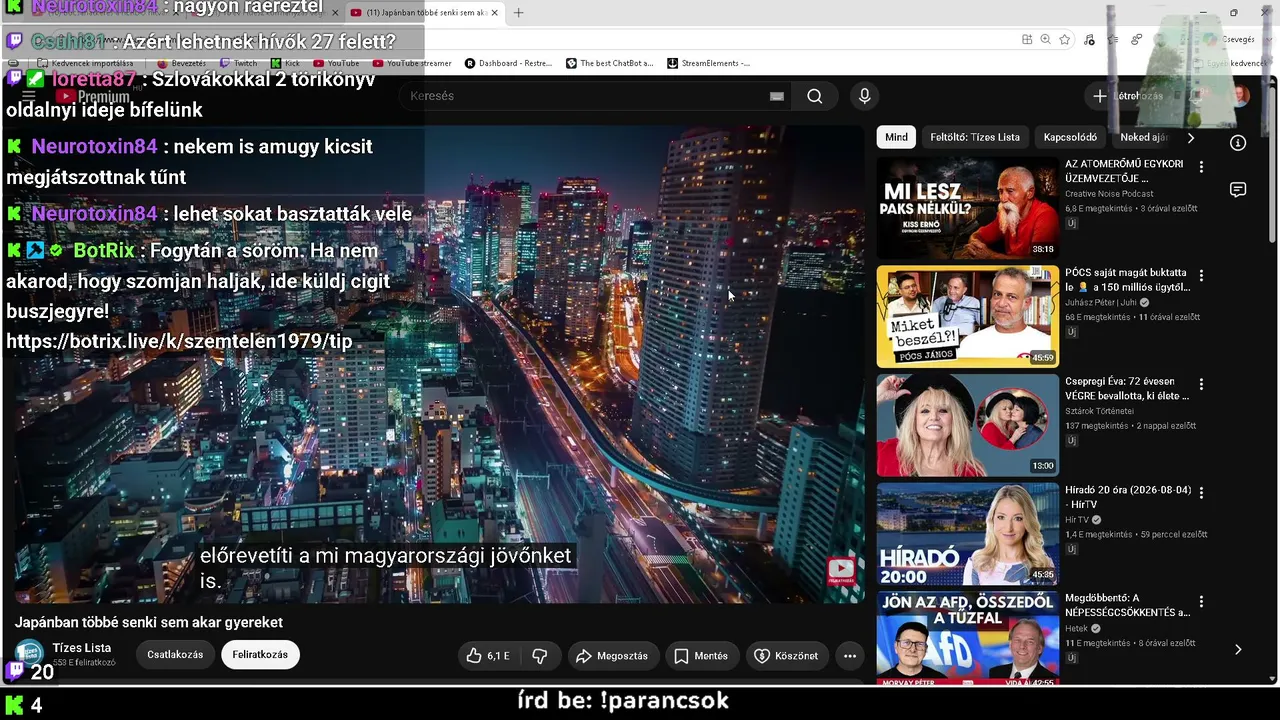
Task: Open the StreamElements bookmark
Action: 708,63
